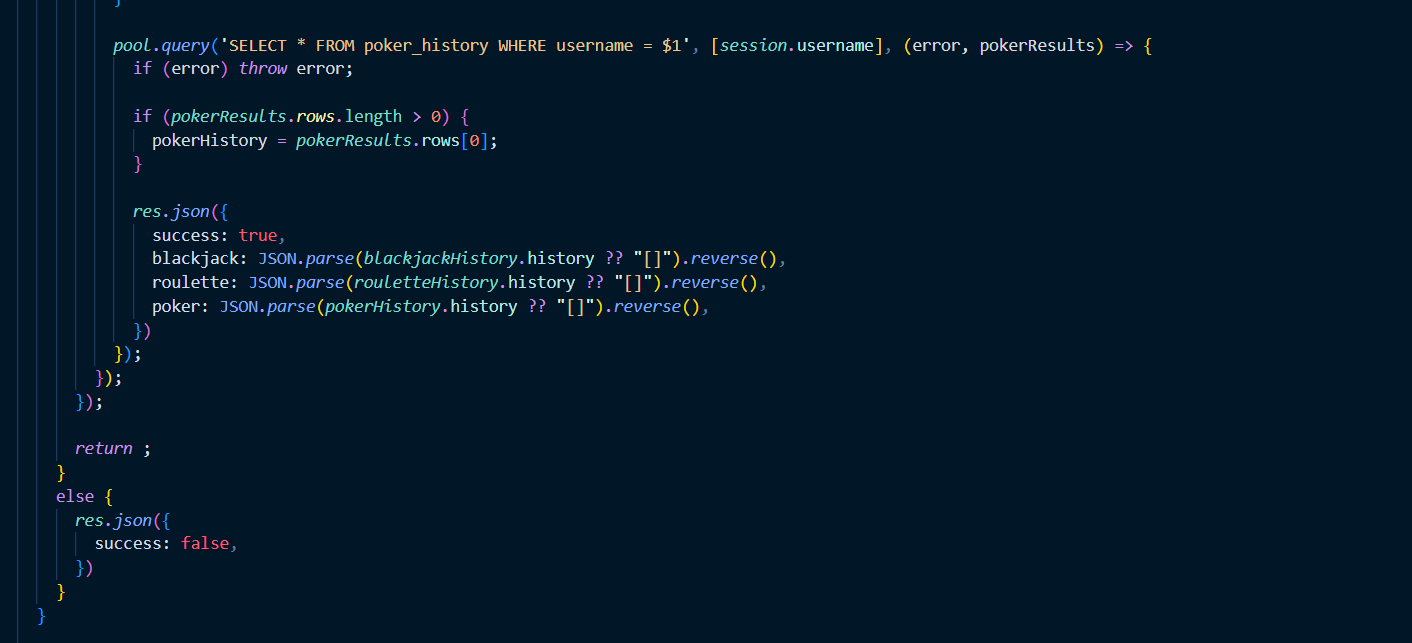Click on session.username in the query parameters
Screen dimensions: 1412x643
pyautogui.click(x=796, y=45)
